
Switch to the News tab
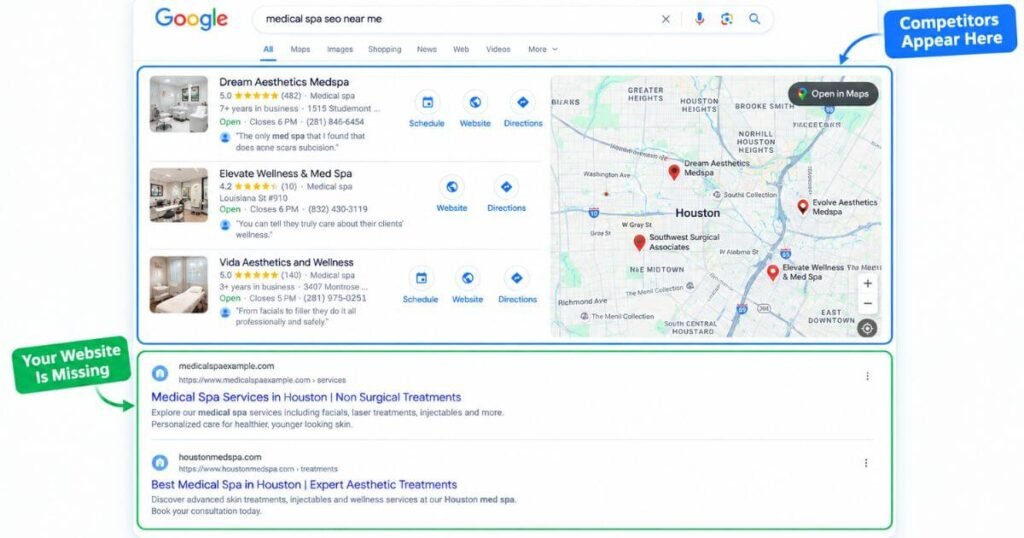[x=426, y=50]
